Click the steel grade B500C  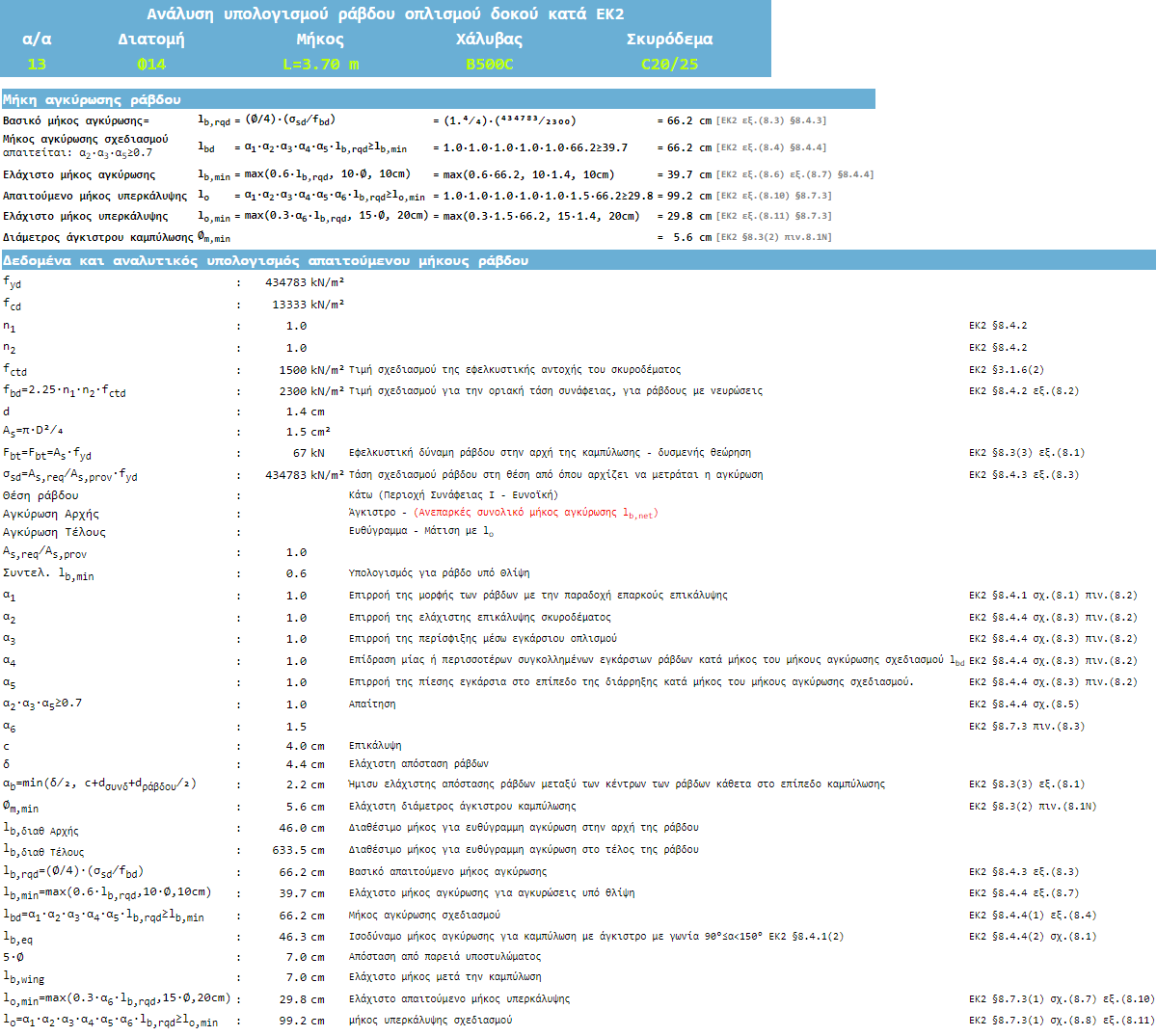489,65
